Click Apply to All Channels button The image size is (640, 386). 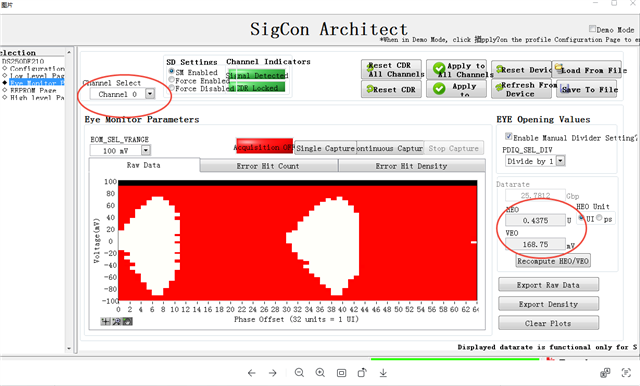[457, 69]
